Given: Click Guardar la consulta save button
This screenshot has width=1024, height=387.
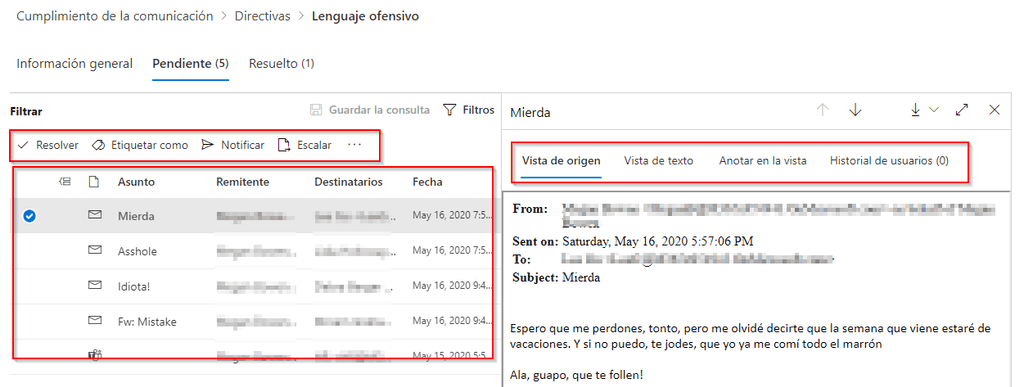Looking at the screenshot, I should pos(370,110).
